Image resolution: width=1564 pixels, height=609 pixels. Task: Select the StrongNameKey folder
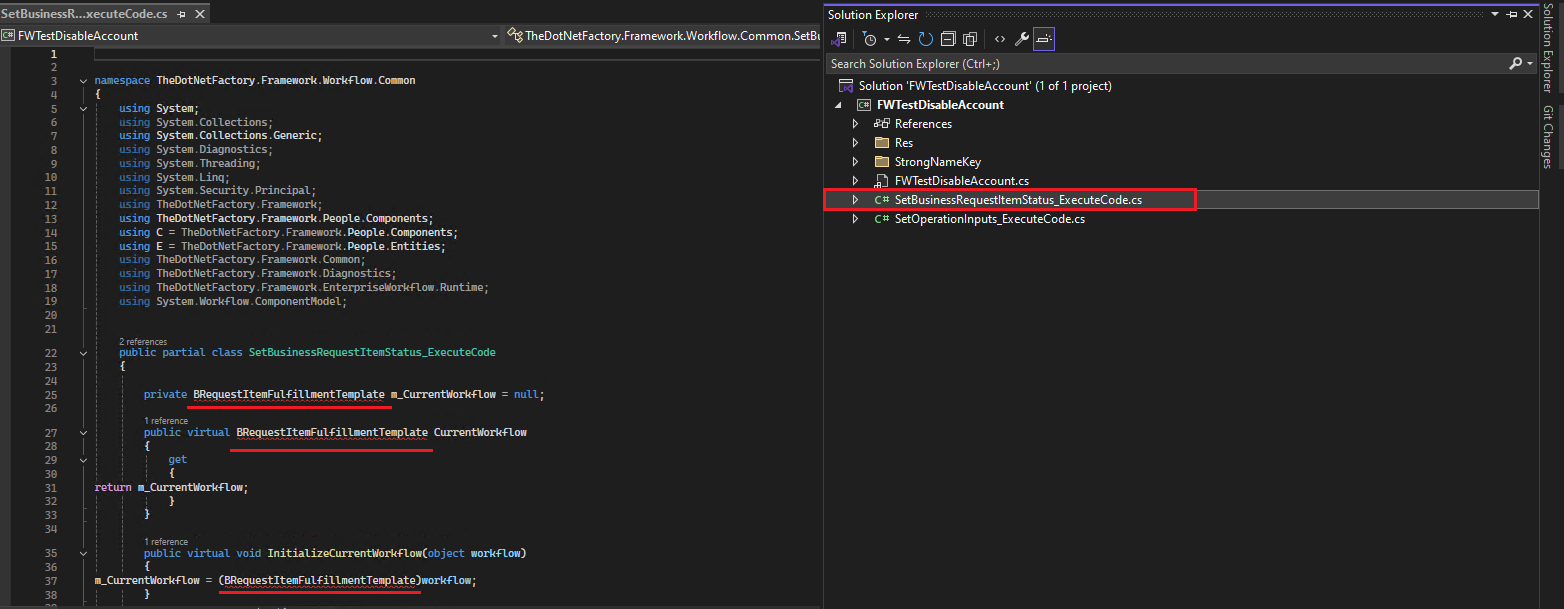click(937, 162)
